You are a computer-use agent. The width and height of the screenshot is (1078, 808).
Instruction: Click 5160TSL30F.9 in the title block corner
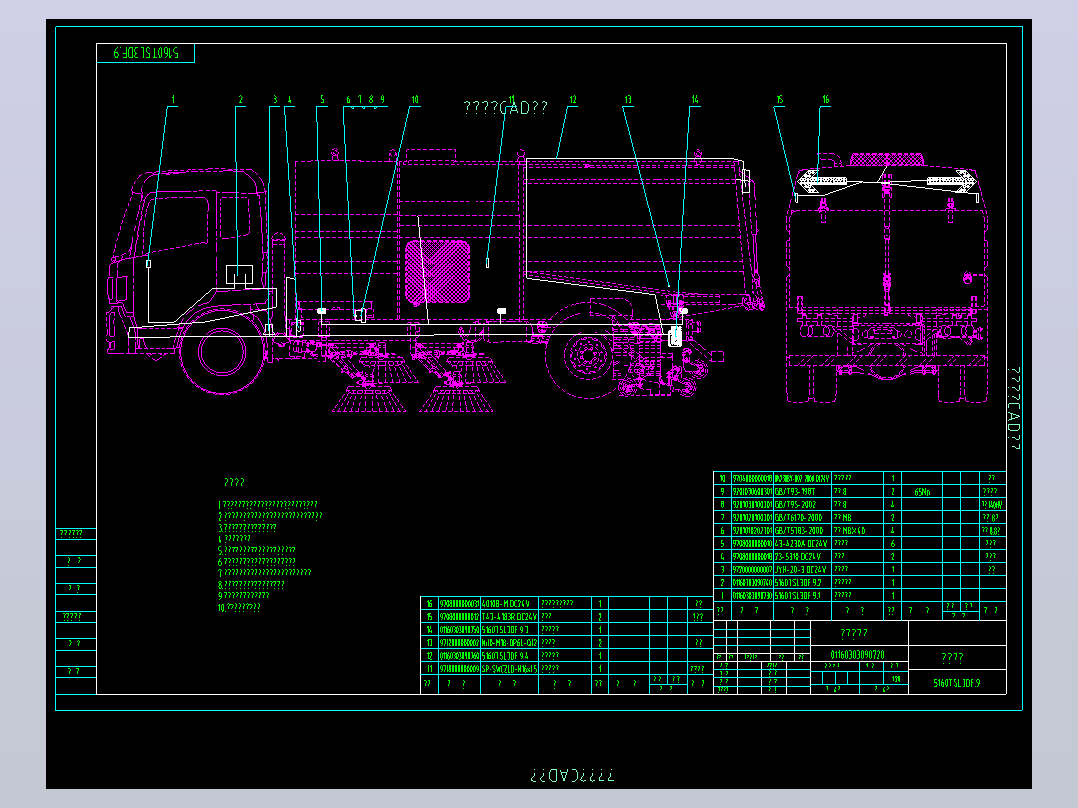click(957, 683)
